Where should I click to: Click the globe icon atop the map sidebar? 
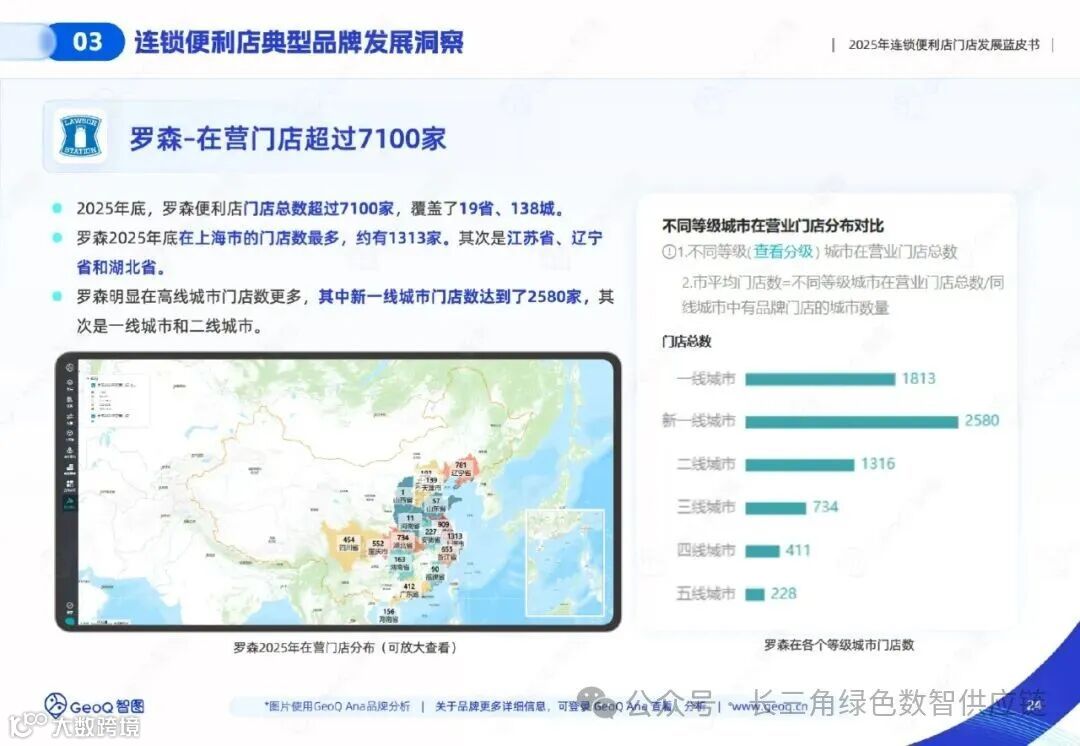[x=70, y=368]
